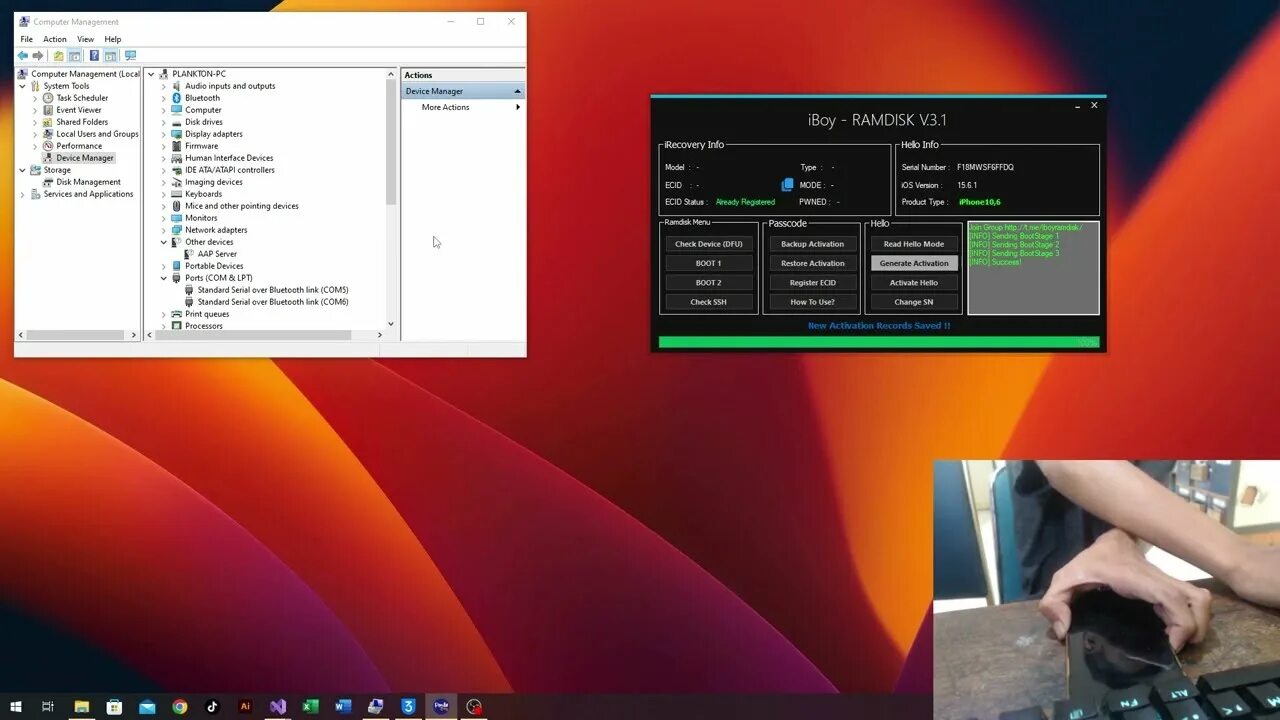The width and height of the screenshot is (1280, 720).
Task: Collapse the Storage tree node
Action: [22, 170]
